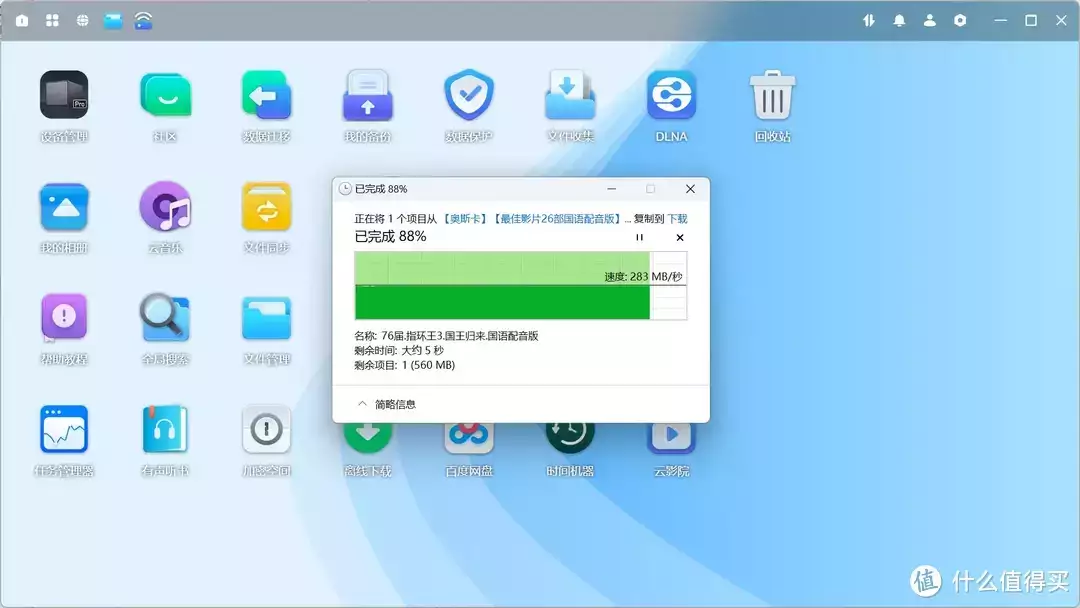Screen dimensions: 1080x608
Task: Open the 回收站 recycle bin
Action: 772,95
